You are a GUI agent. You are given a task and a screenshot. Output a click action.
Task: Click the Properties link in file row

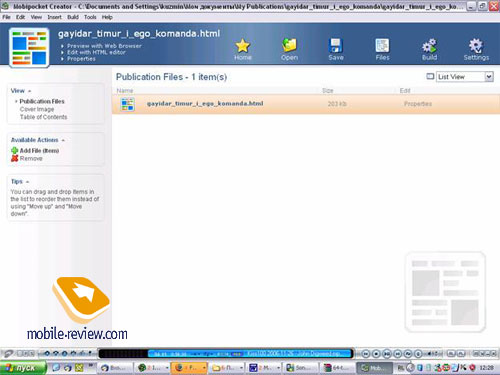coord(418,104)
